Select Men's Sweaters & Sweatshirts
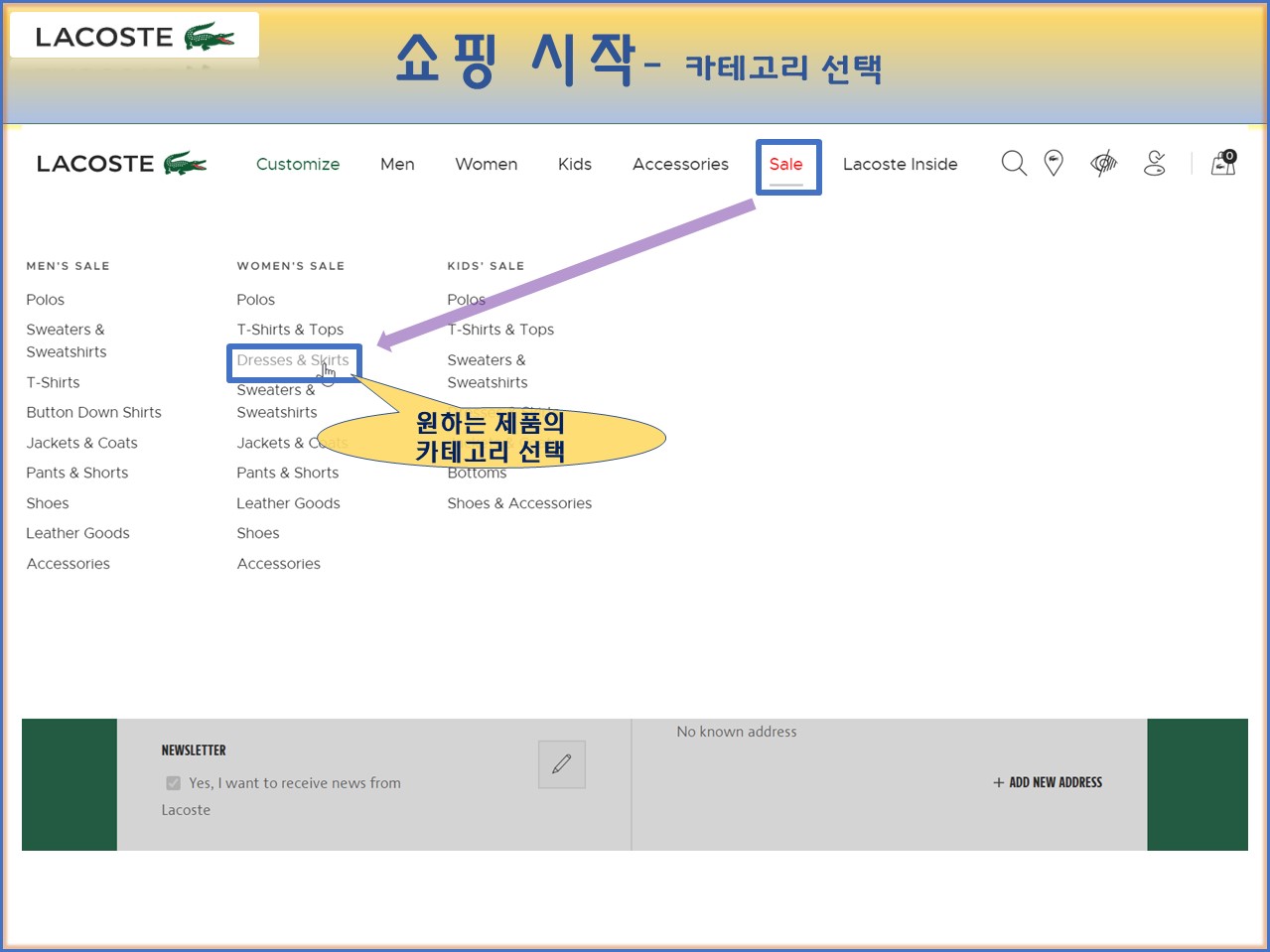 (x=67, y=340)
